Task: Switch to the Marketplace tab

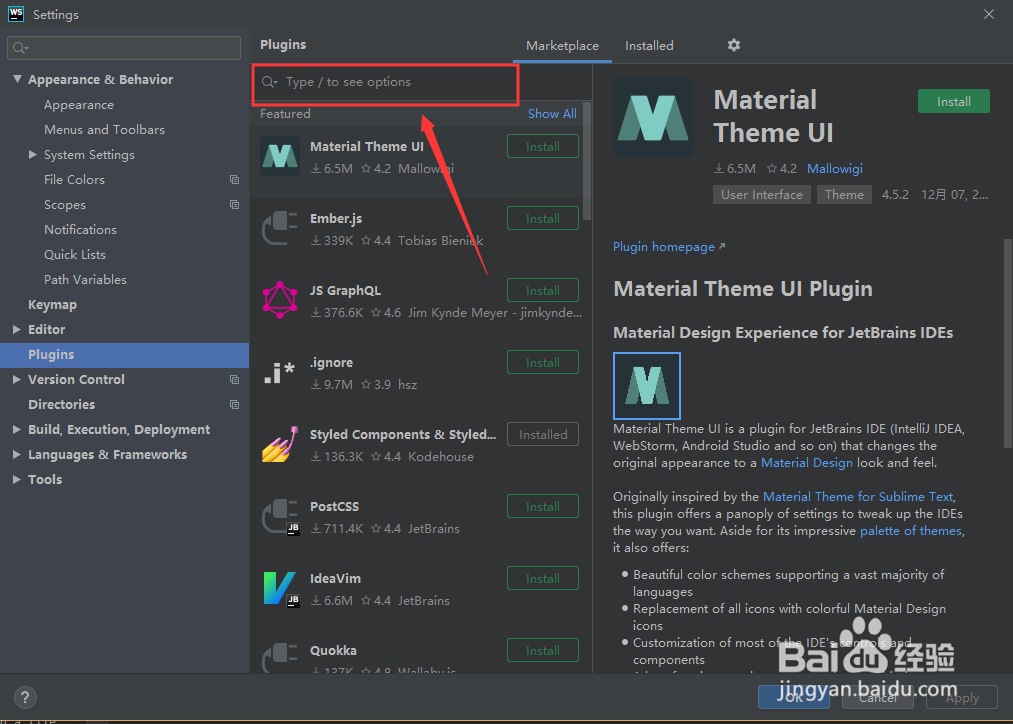Action: [x=562, y=46]
